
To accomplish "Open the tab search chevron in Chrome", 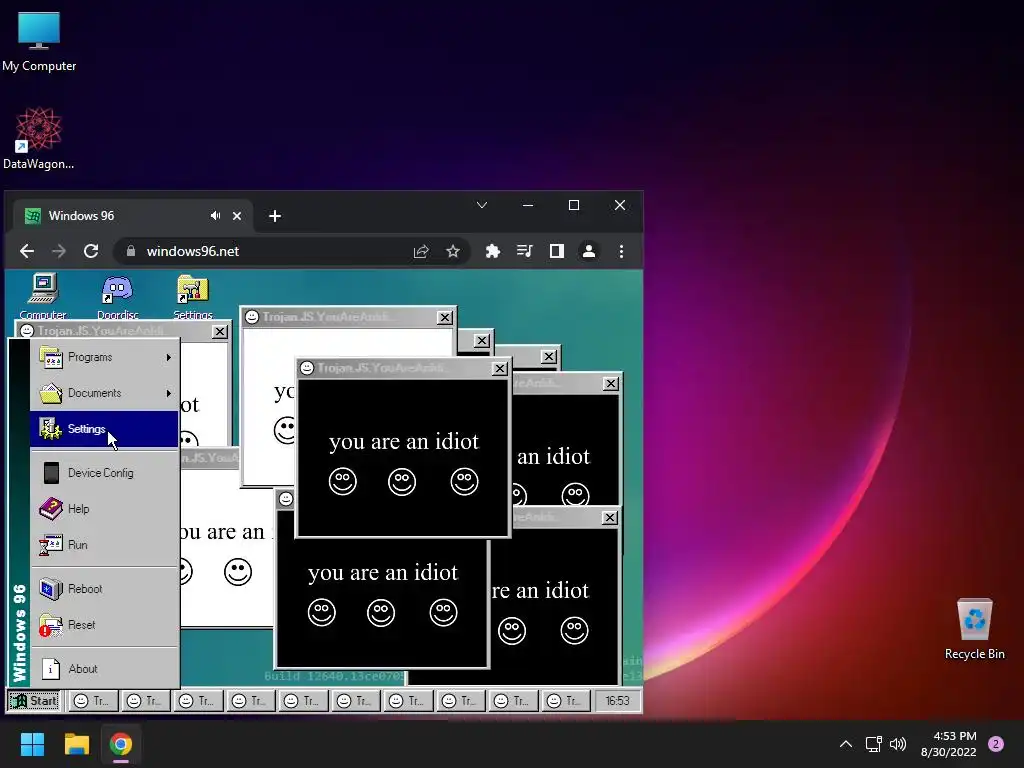I will 482,205.
